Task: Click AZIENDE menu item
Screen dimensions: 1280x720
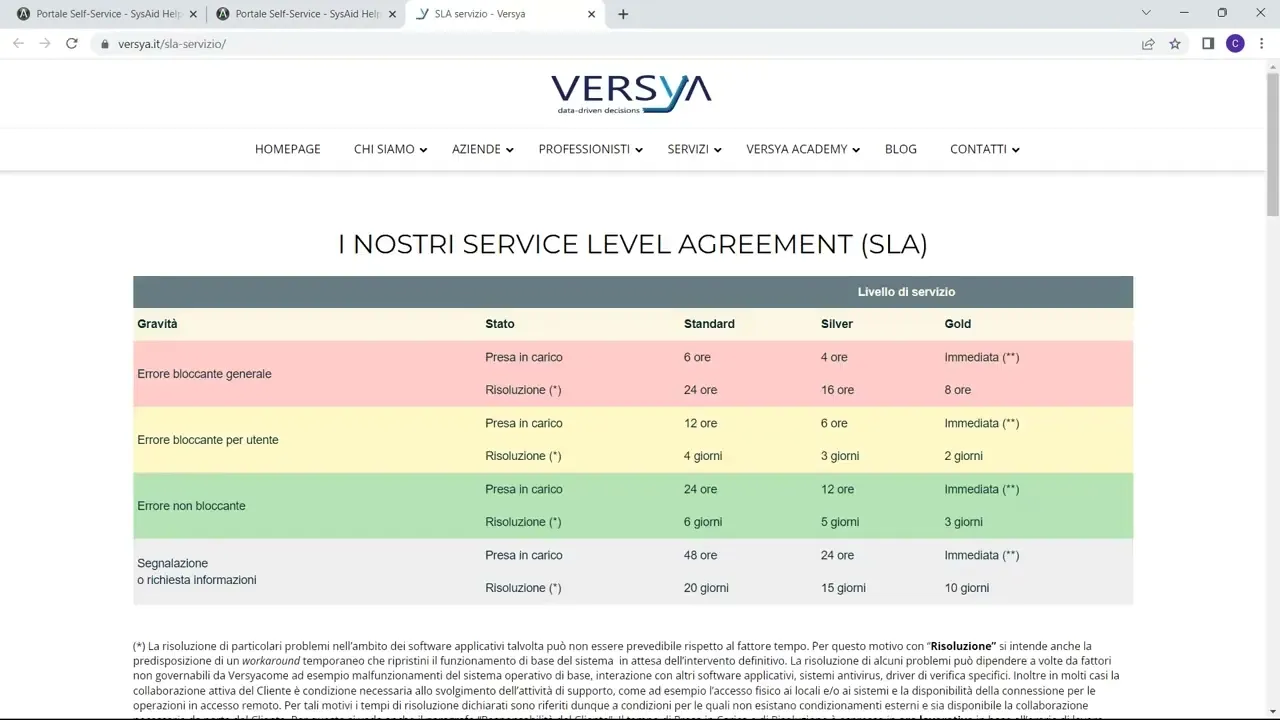Action: [x=476, y=149]
